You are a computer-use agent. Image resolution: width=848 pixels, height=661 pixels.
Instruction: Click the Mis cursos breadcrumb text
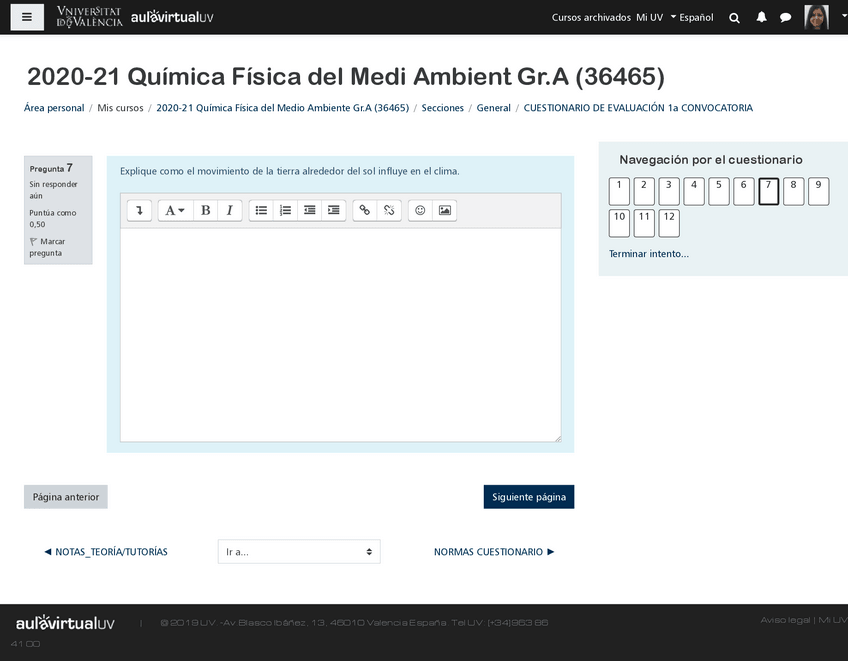(x=120, y=108)
